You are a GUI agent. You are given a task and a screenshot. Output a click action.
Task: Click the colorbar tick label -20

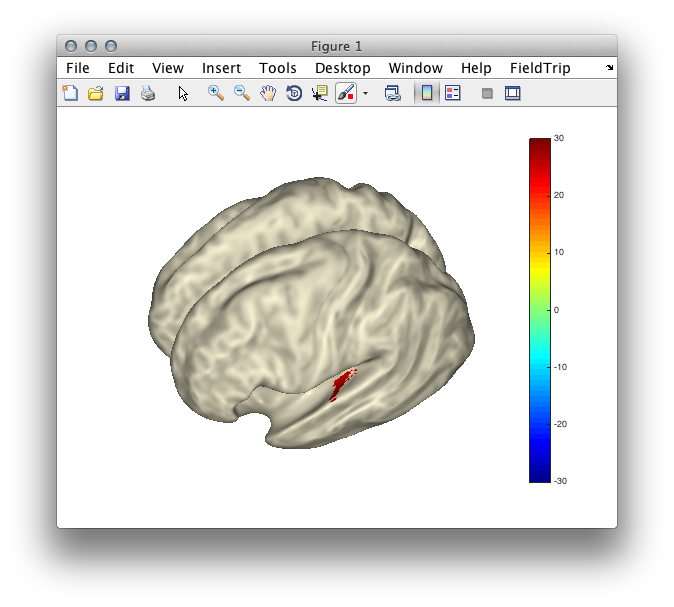click(x=560, y=424)
